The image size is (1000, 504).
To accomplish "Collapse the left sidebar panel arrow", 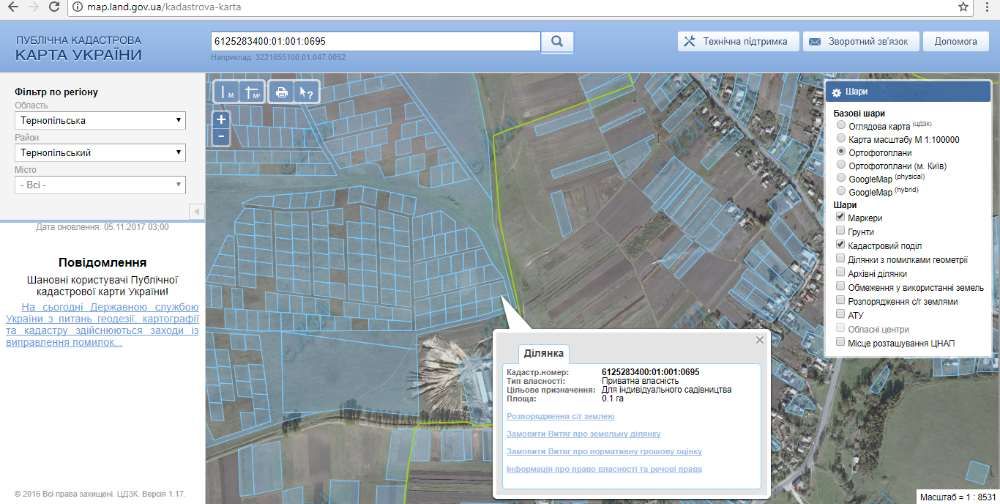I will [196, 211].
